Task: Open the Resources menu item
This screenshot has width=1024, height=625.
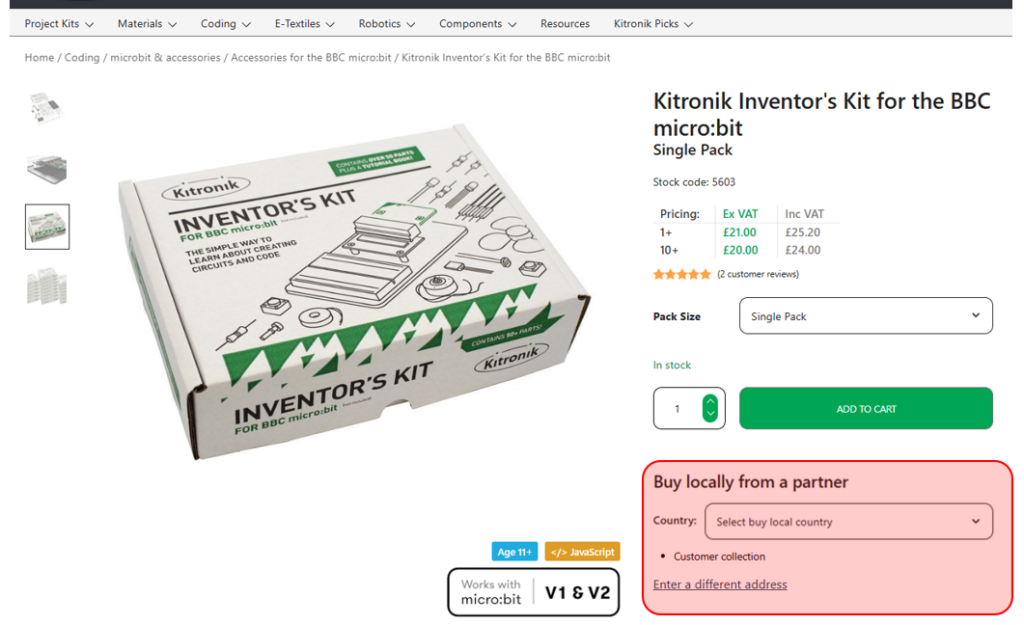Action: [565, 23]
